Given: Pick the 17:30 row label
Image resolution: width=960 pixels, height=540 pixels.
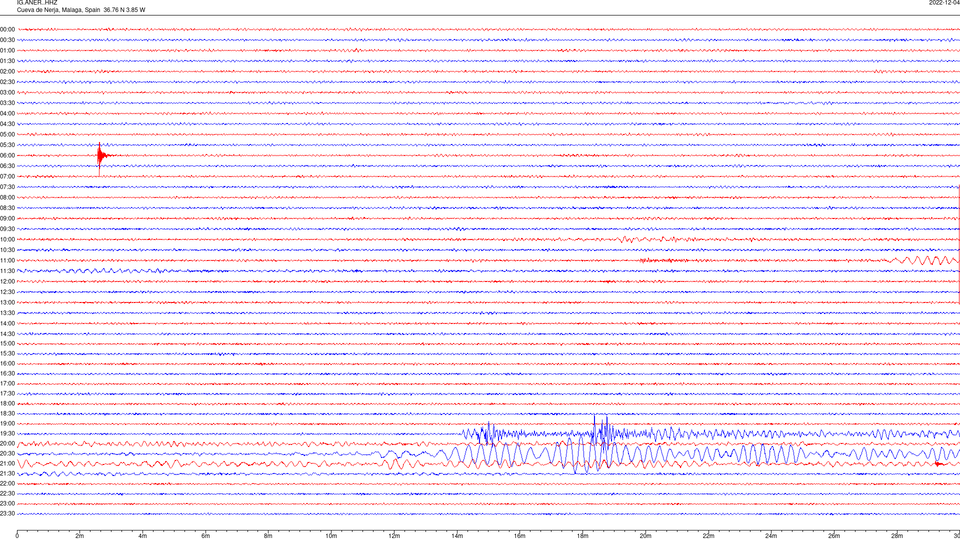Looking at the screenshot, I should 7,393.
